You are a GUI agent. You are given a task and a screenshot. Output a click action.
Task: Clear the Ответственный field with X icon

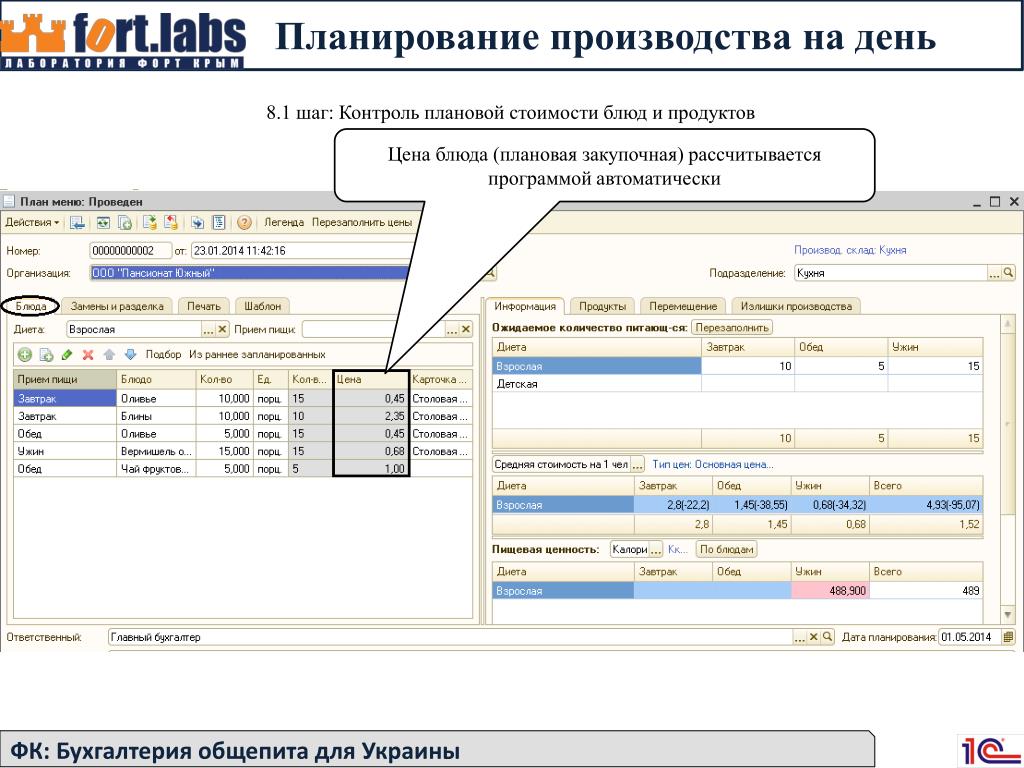click(814, 637)
